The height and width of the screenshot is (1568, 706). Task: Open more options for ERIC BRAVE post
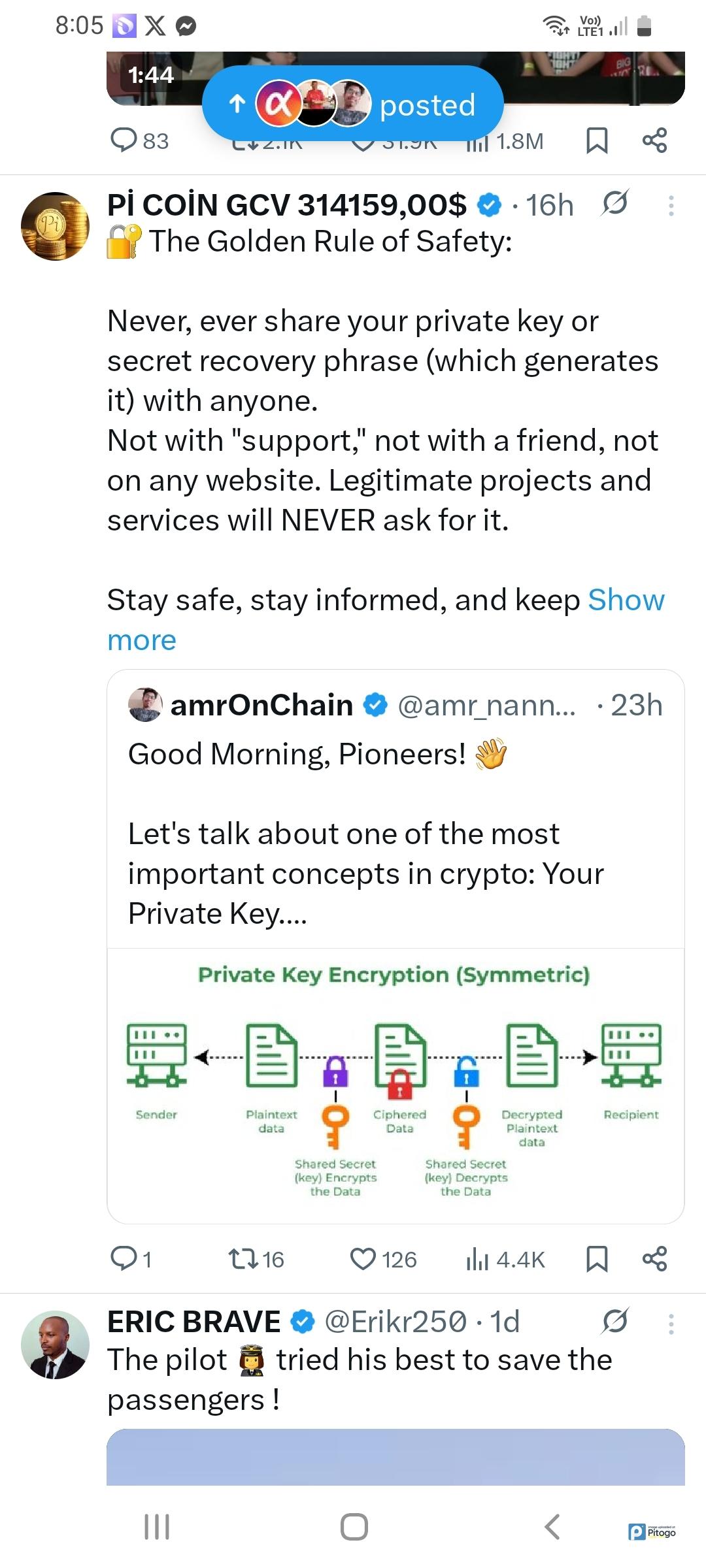click(x=671, y=1324)
